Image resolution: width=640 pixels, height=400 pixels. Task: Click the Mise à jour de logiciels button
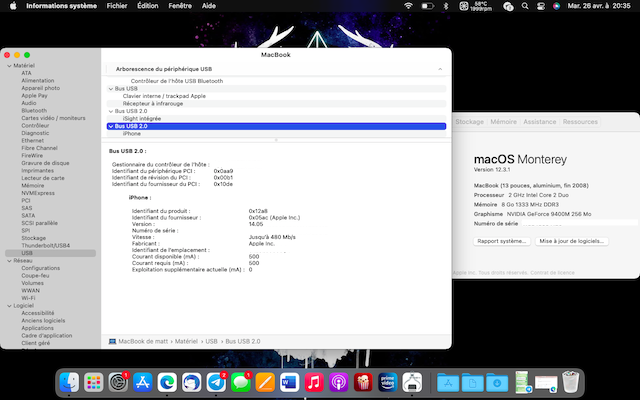click(x=571, y=241)
